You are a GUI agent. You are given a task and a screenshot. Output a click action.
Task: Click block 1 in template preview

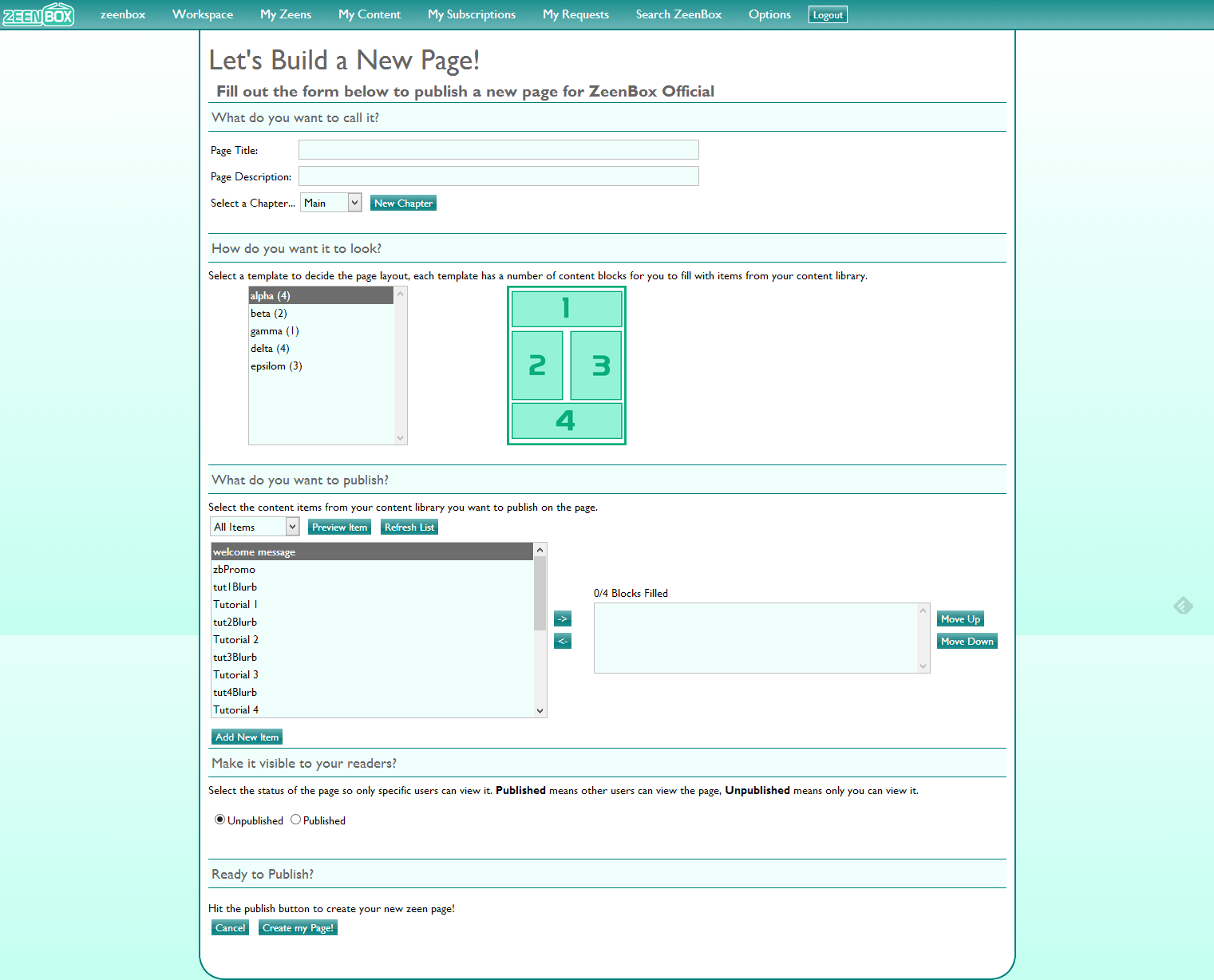(x=567, y=308)
